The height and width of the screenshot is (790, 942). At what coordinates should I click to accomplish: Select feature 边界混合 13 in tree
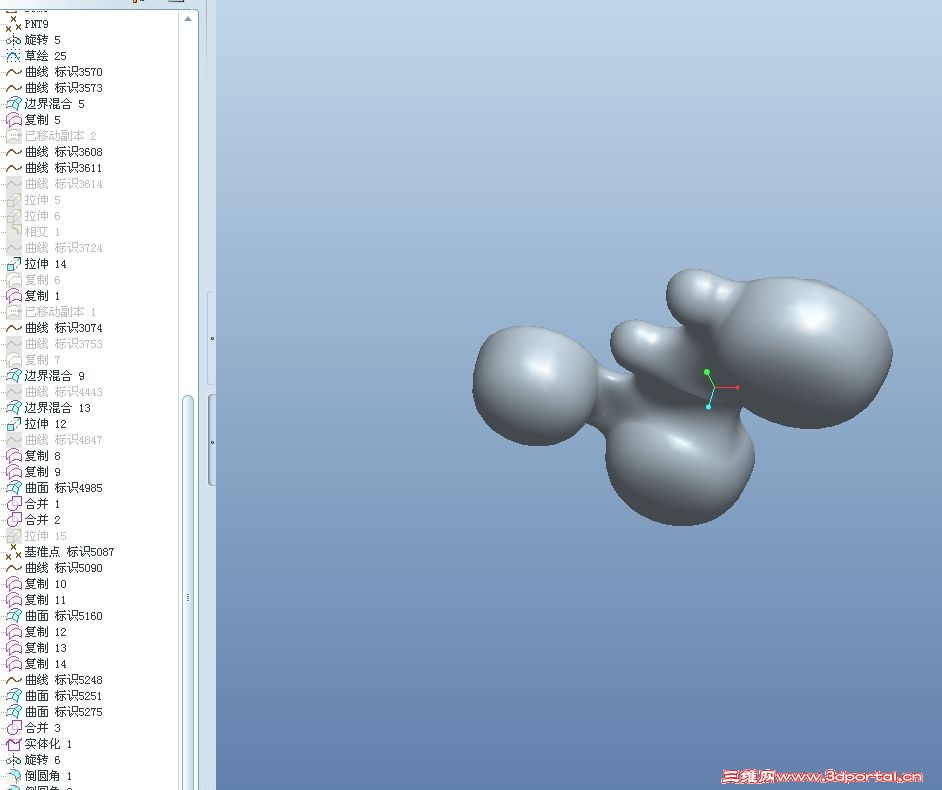click(x=58, y=408)
